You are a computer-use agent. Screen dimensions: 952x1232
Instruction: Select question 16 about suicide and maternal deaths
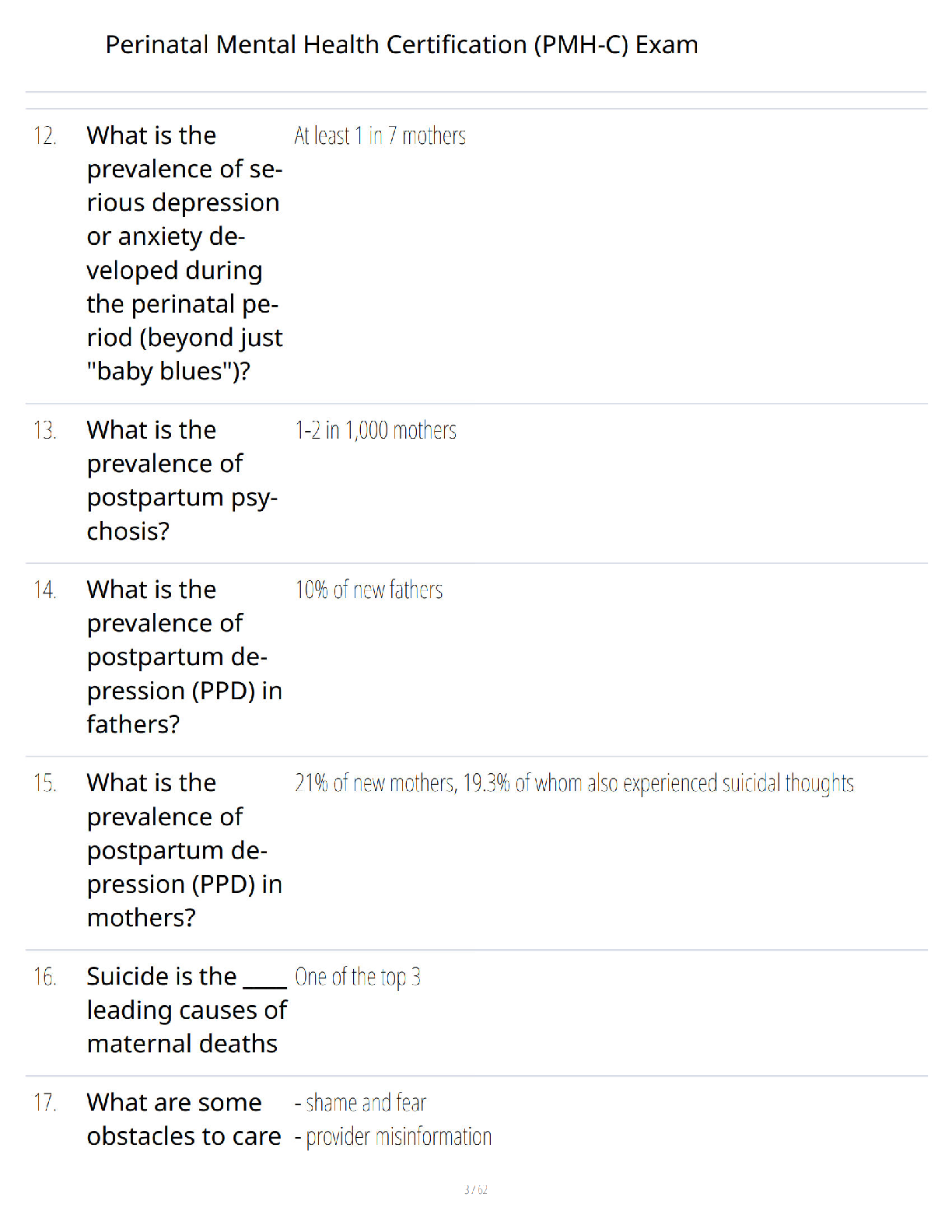(187, 1010)
